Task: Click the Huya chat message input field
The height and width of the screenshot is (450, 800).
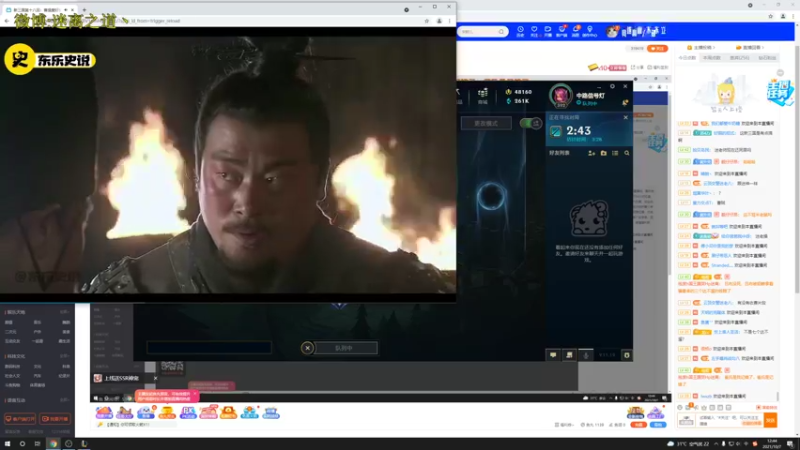Action: pyautogui.click(x=729, y=420)
